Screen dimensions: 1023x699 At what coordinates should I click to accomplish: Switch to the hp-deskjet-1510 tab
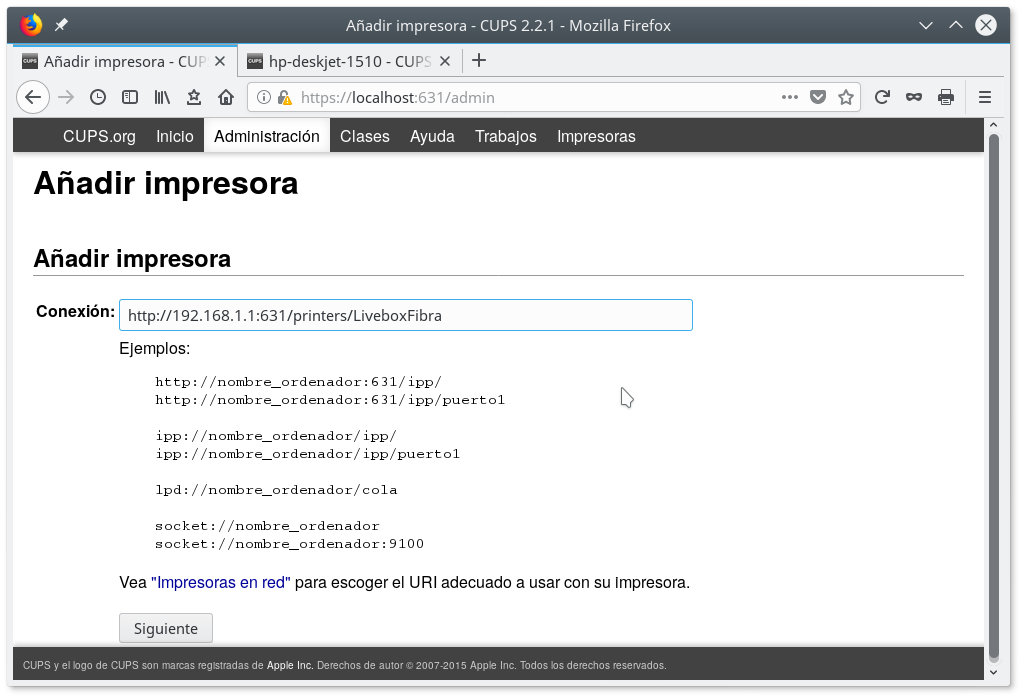340,61
